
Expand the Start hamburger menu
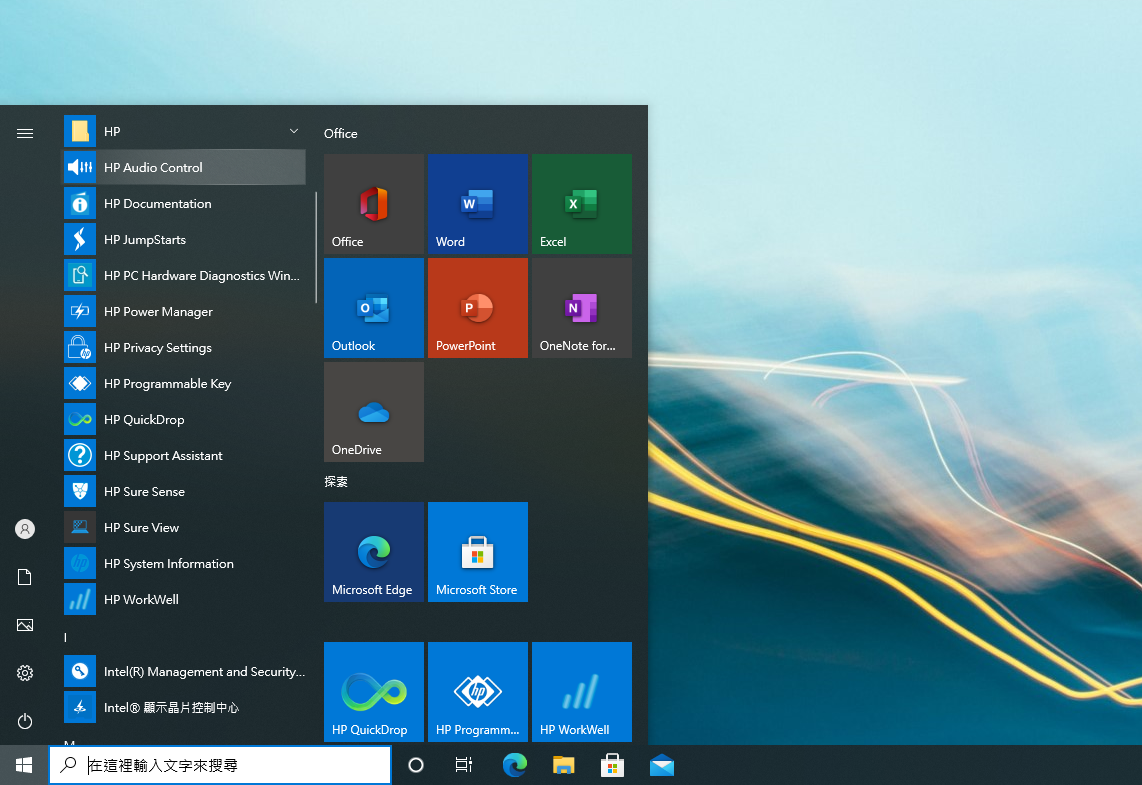(25, 133)
